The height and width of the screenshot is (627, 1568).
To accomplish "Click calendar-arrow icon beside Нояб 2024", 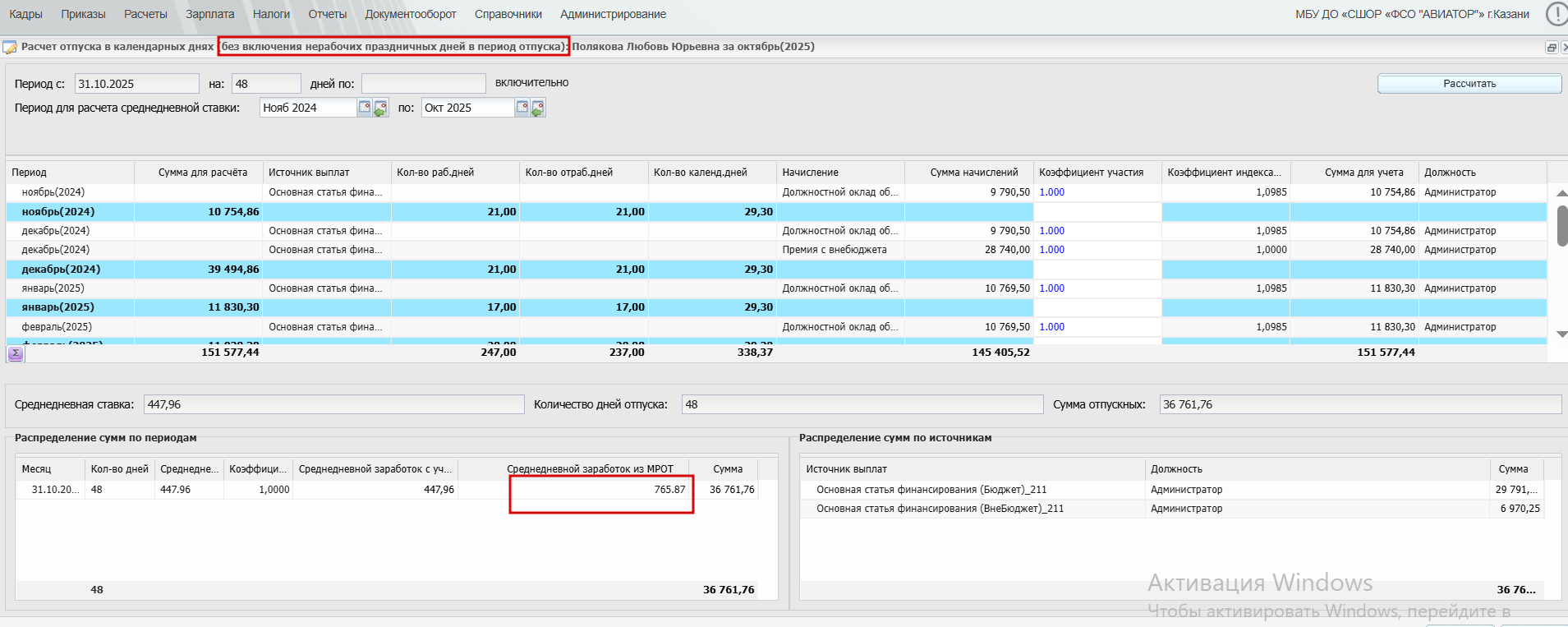I will pos(380,108).
